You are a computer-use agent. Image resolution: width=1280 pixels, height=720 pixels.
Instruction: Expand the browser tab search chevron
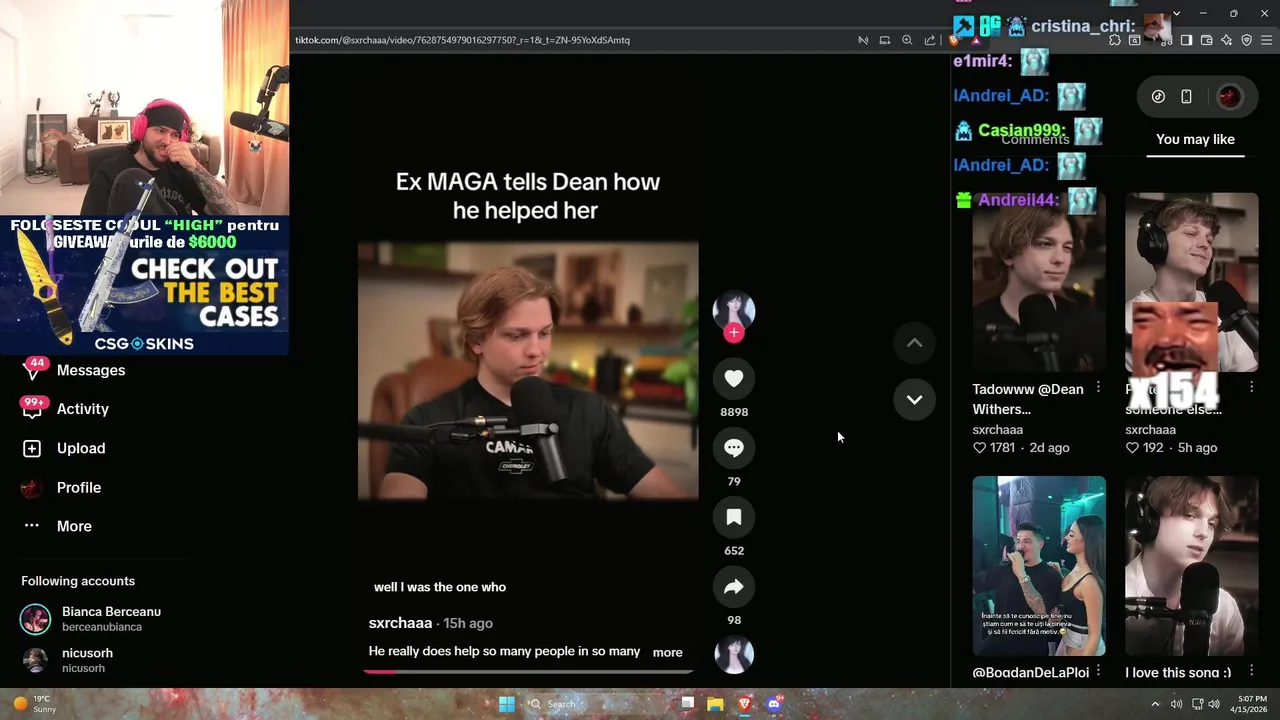[1176, 13]
